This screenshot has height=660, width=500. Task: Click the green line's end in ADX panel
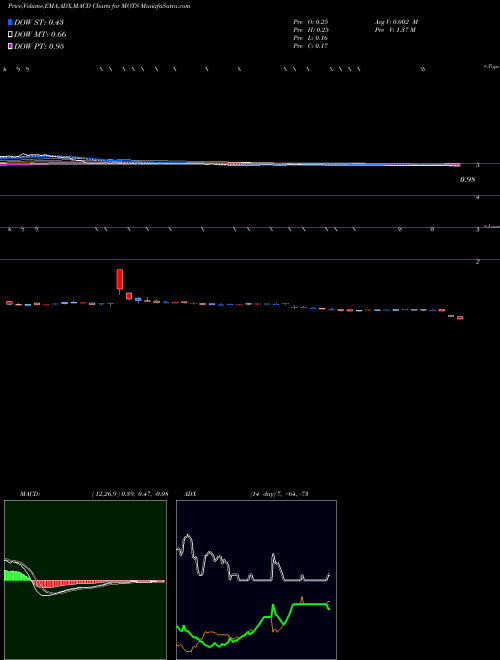pos(328,607)
